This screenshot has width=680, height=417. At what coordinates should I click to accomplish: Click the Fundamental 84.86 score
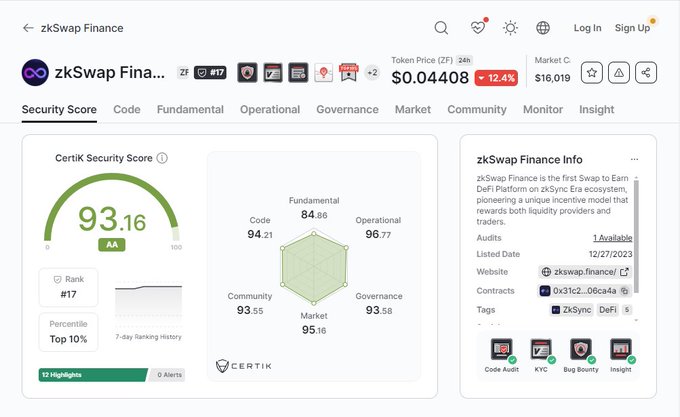(314, 208)
